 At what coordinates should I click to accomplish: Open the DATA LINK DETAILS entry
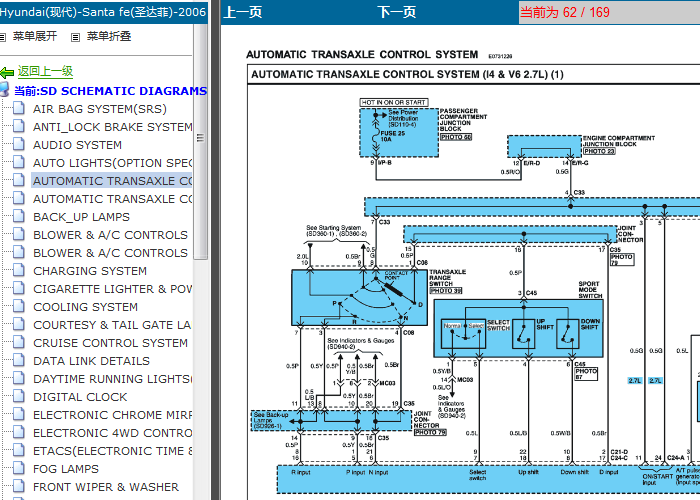92,361
